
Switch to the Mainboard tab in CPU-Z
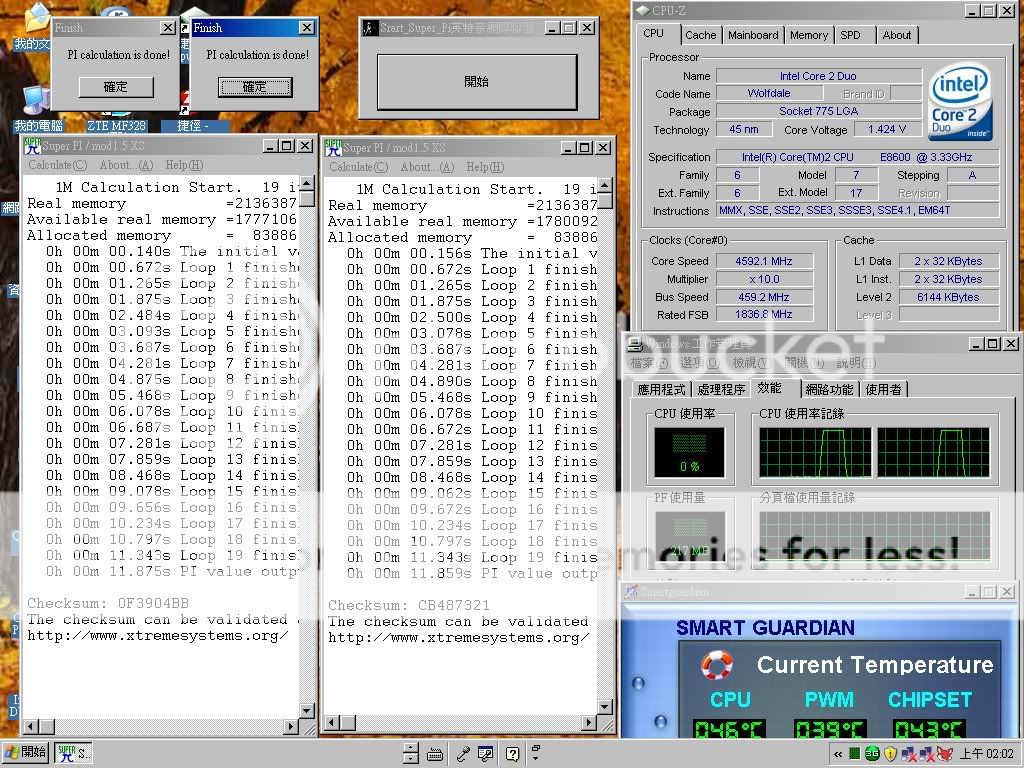click(753, 35)
